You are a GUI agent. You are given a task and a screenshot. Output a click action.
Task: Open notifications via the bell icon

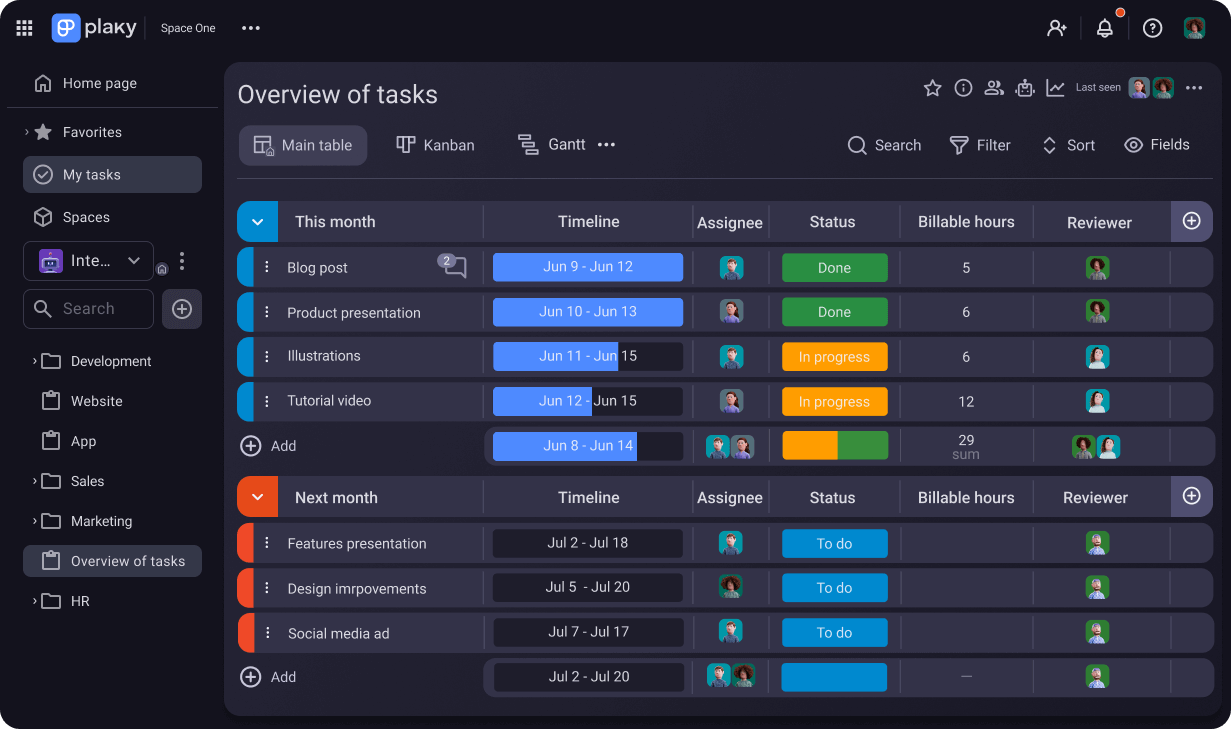[1104, 27]
